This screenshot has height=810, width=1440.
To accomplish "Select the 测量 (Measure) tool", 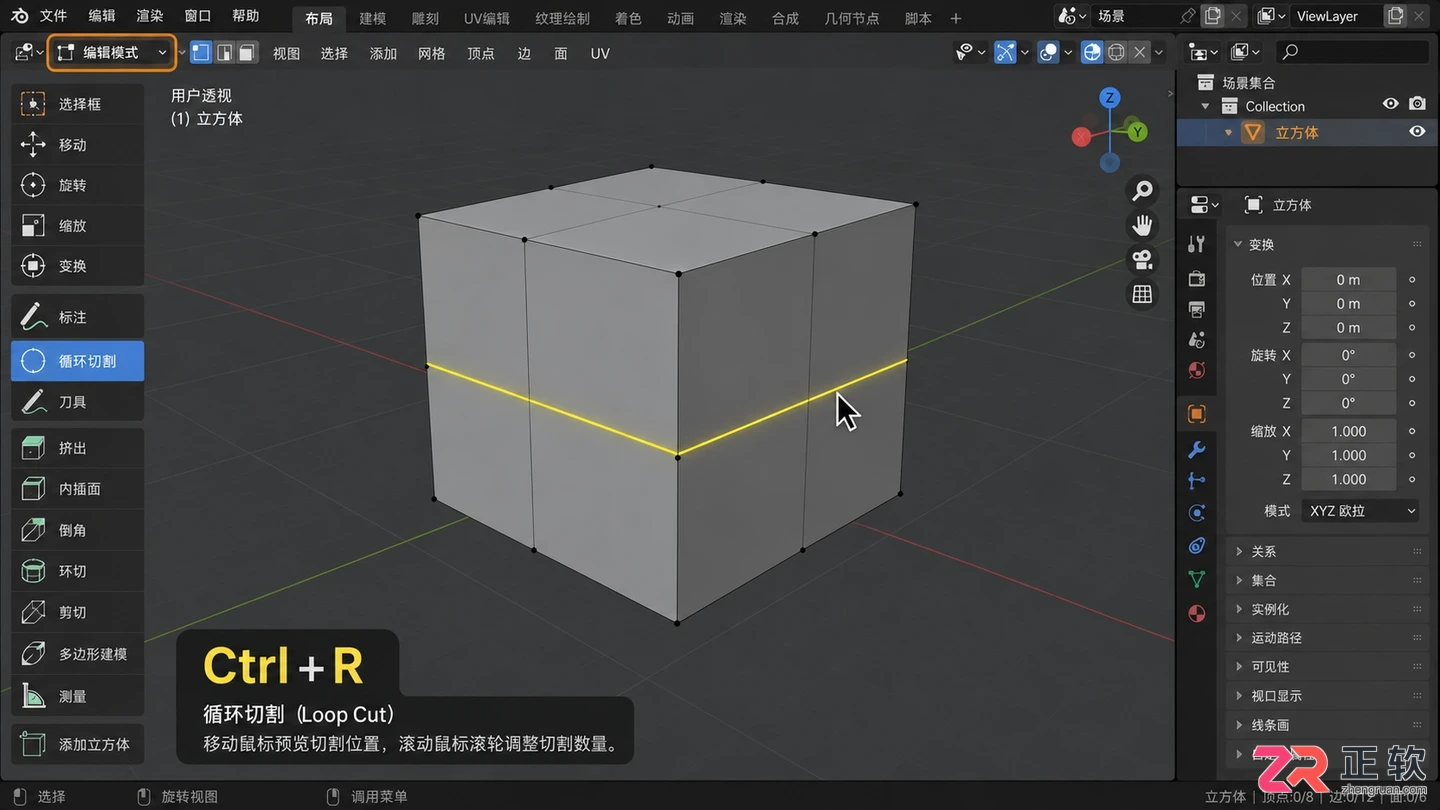I will [77, 696].
